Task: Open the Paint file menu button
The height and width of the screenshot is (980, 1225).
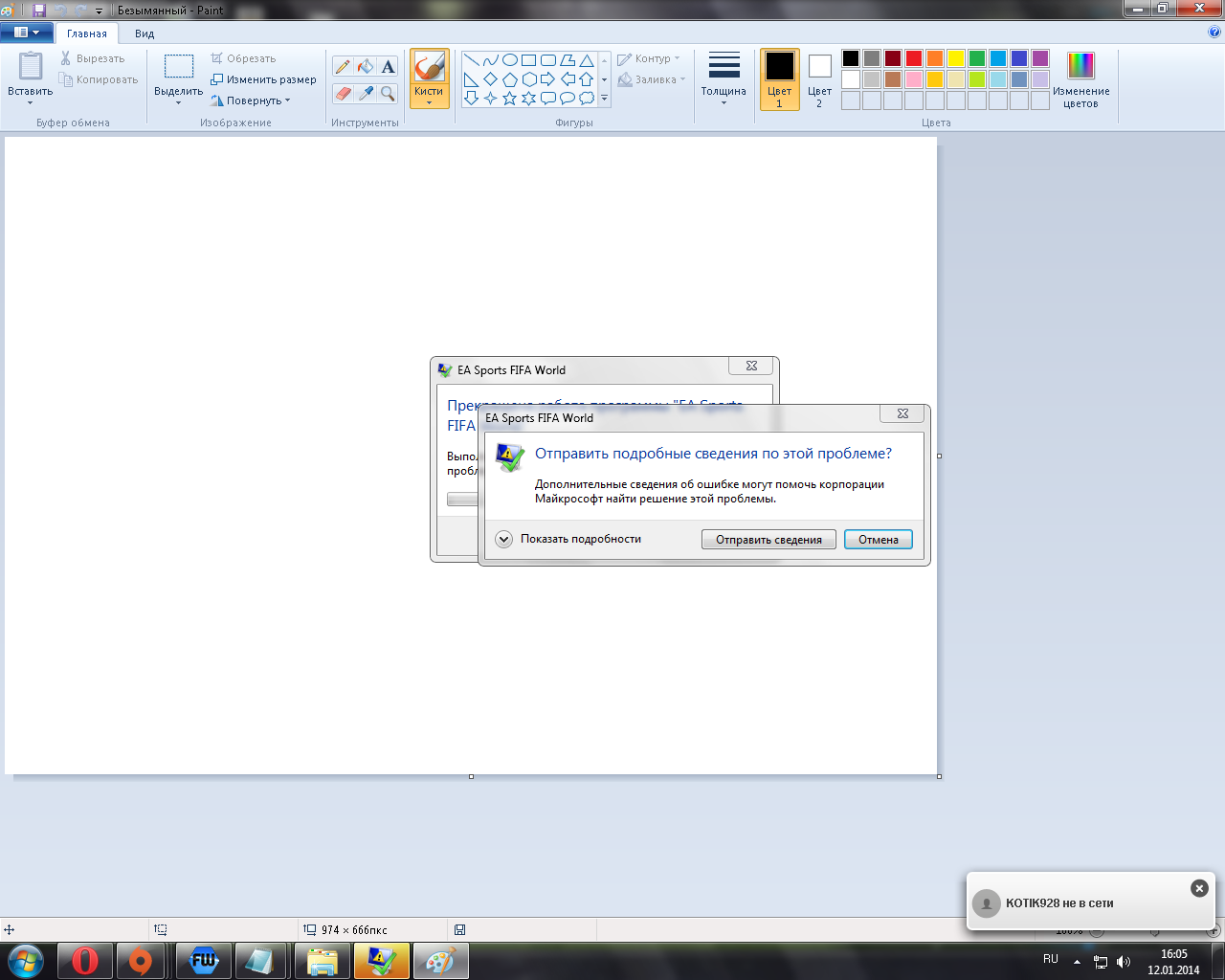Action: coord(26,33)
